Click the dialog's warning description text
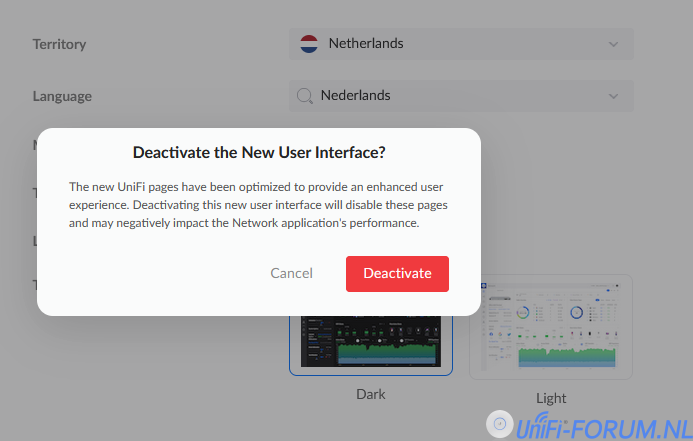This screenshot has height=441, width=693. tap(258, 205)
